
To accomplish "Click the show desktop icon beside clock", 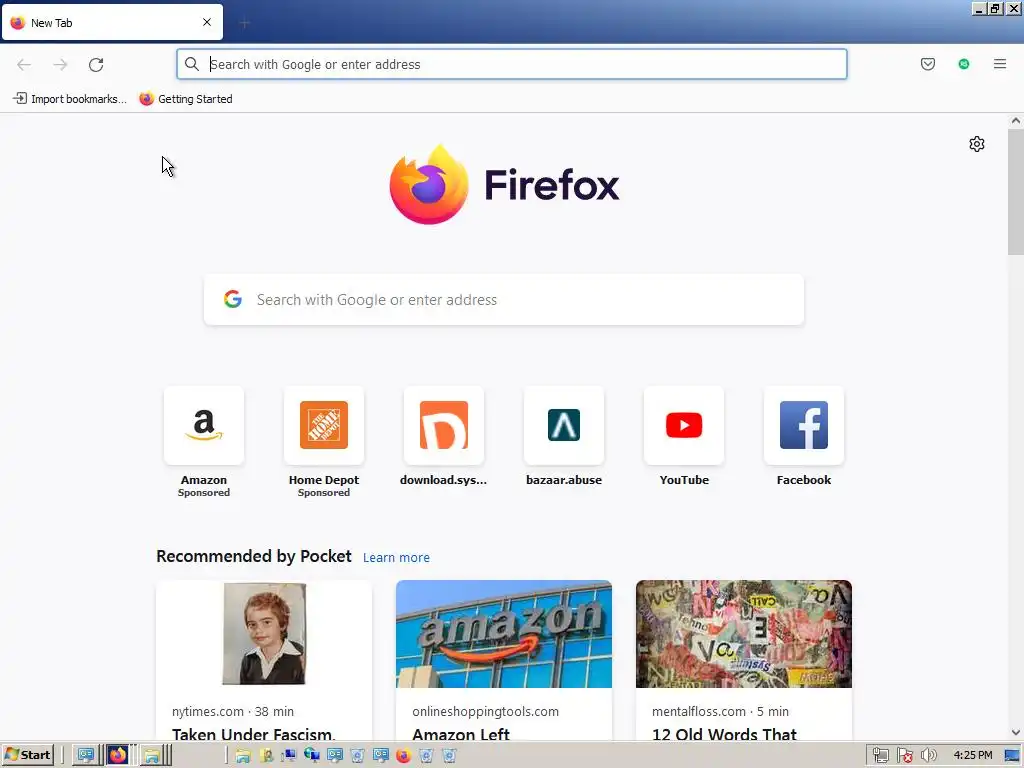I will 1012,756.
